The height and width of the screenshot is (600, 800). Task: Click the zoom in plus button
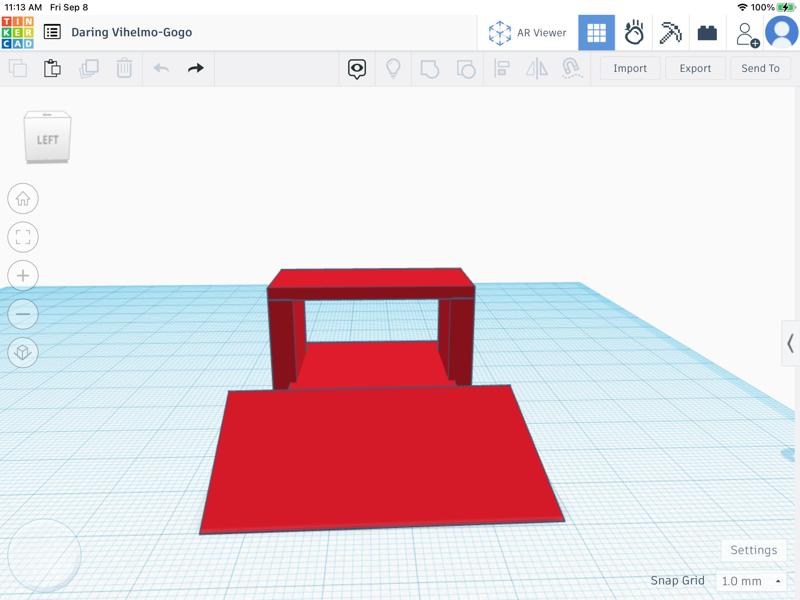[x=23, y=275]
